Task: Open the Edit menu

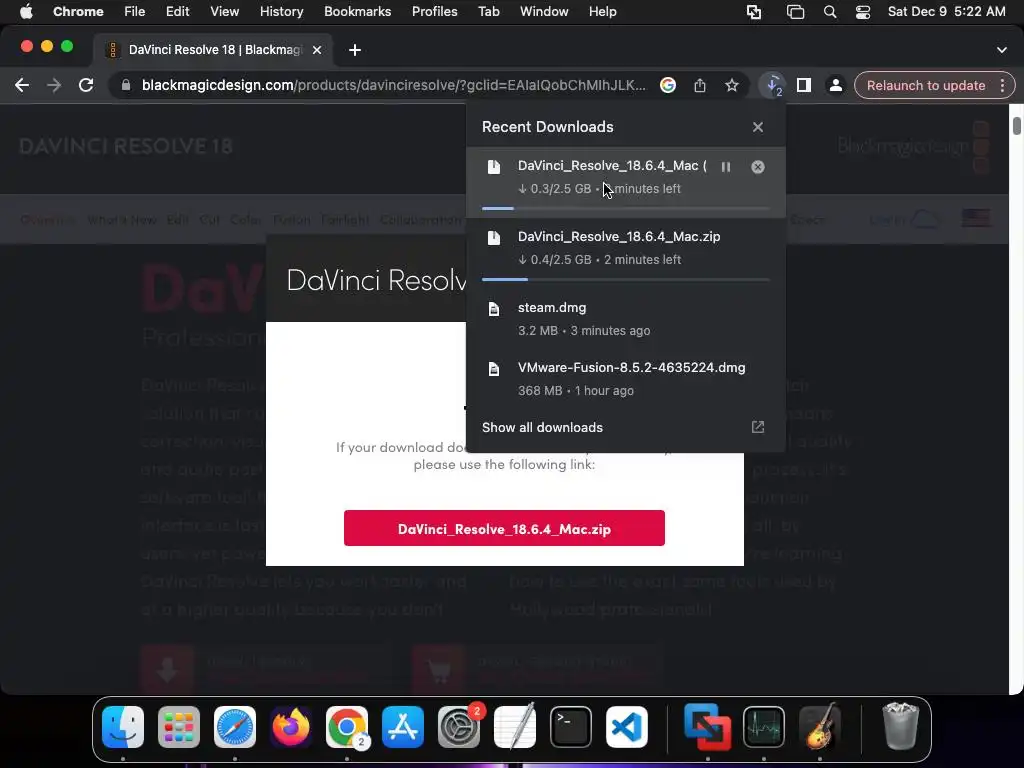Action: [178, 12]
